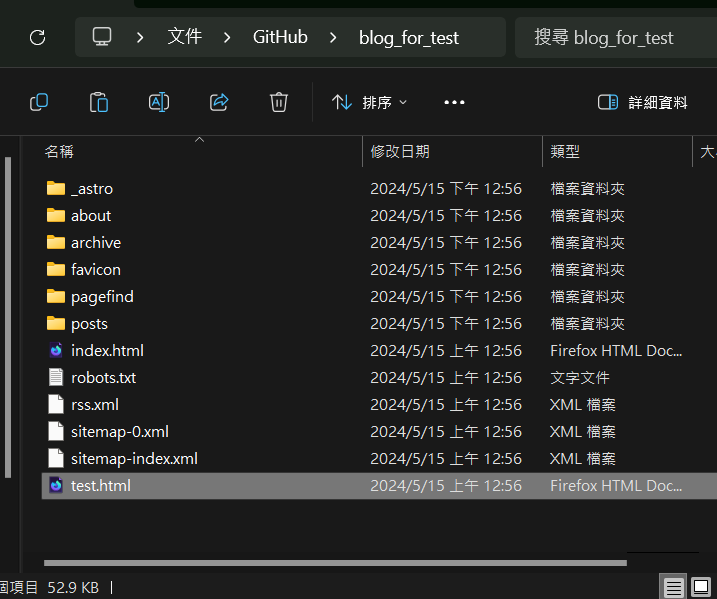Screen dimensions: 717x599
Task: Click Firefox HTML Doc type of index.html
Action: coord(616,351)
